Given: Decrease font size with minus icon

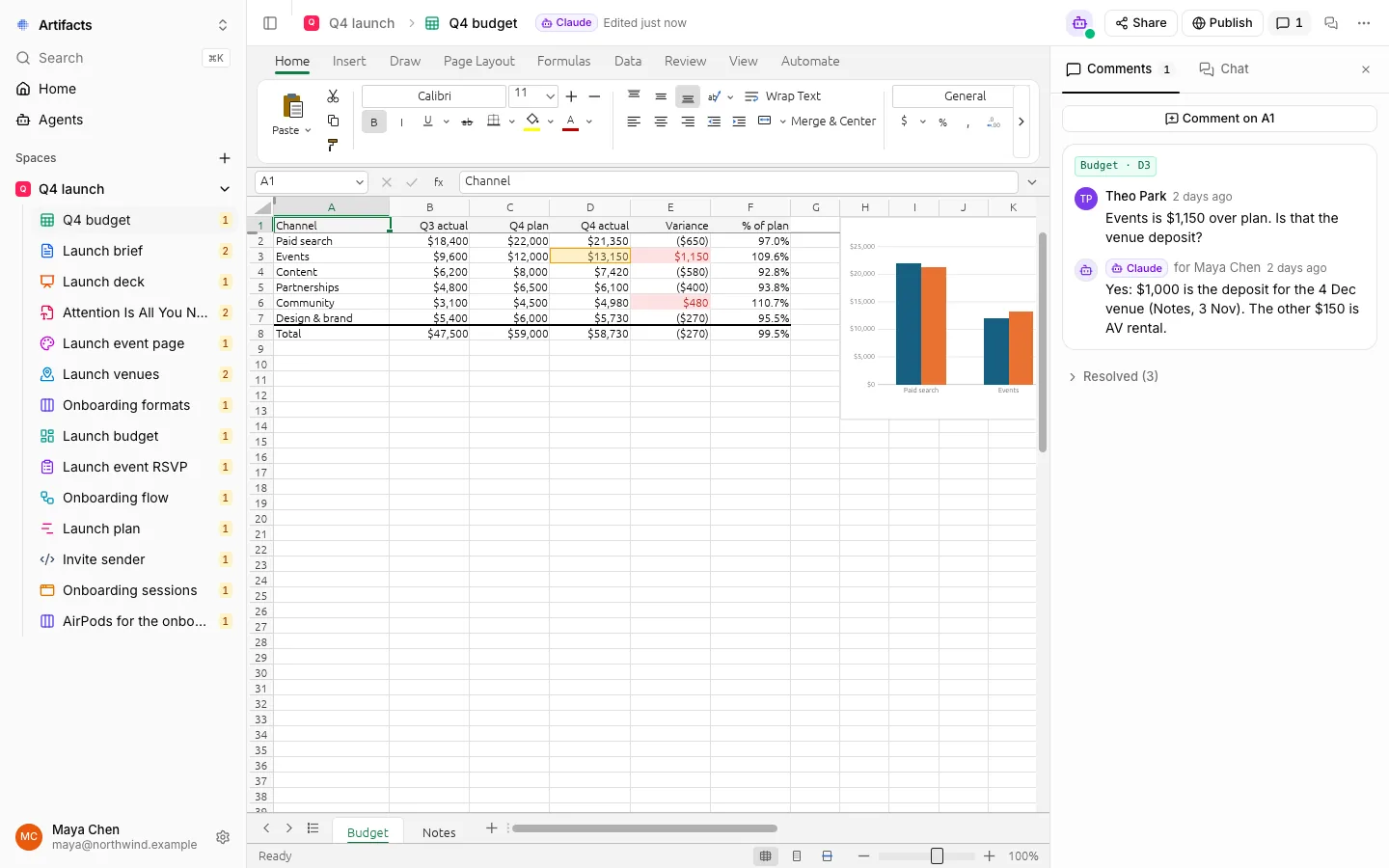Looking at the screenshot, I should pos(594,96).
